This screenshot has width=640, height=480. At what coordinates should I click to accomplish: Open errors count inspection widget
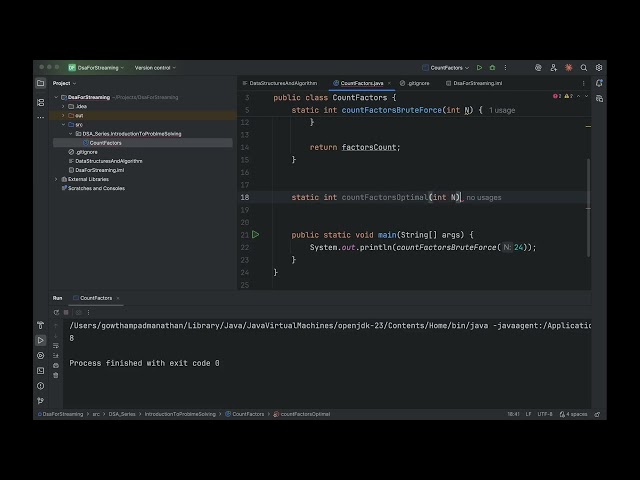pos(563,96)
